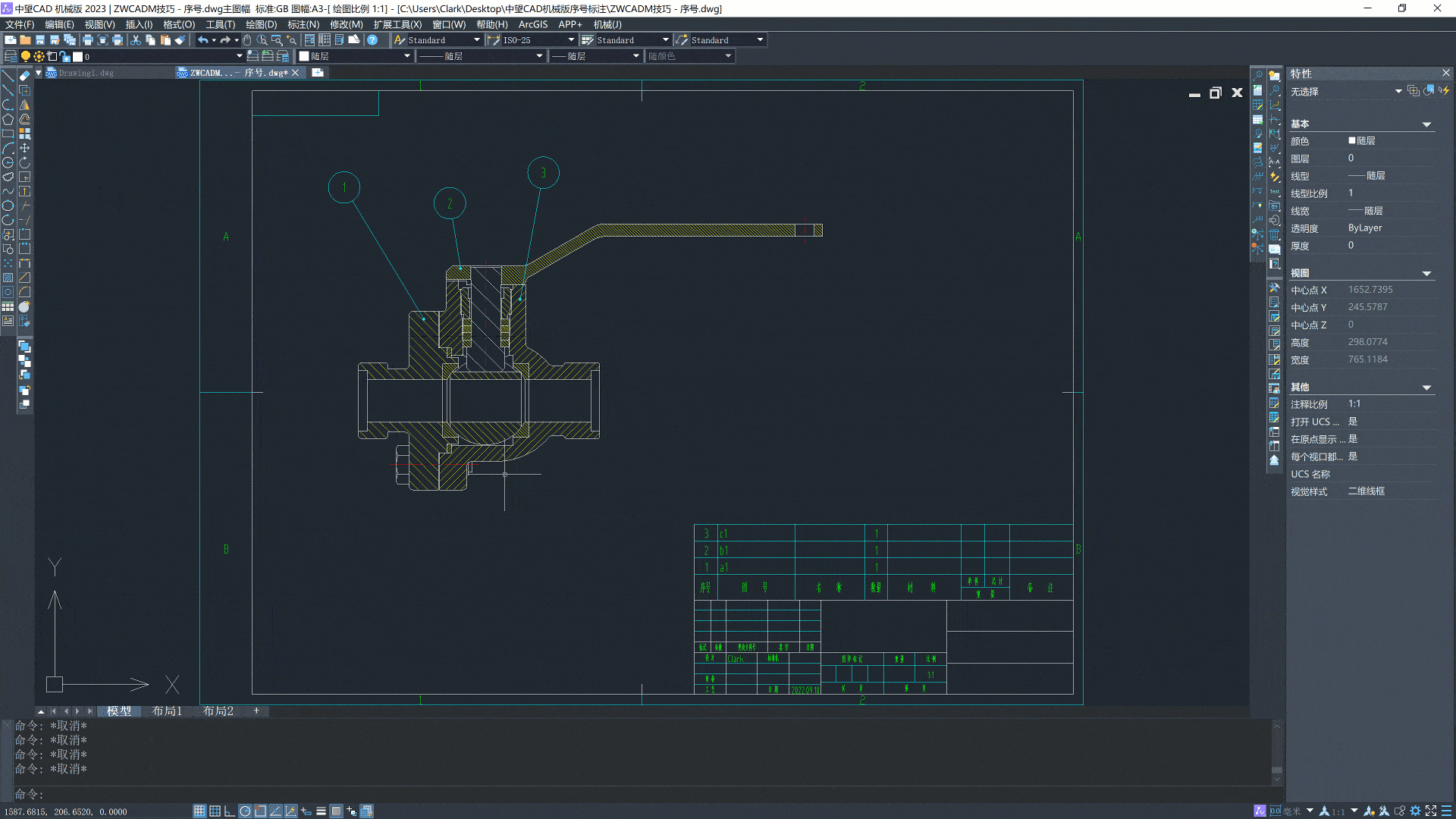Open the Layer properties manager icon
Viewport: 1456px width, 819px height.
coord(11,56)
